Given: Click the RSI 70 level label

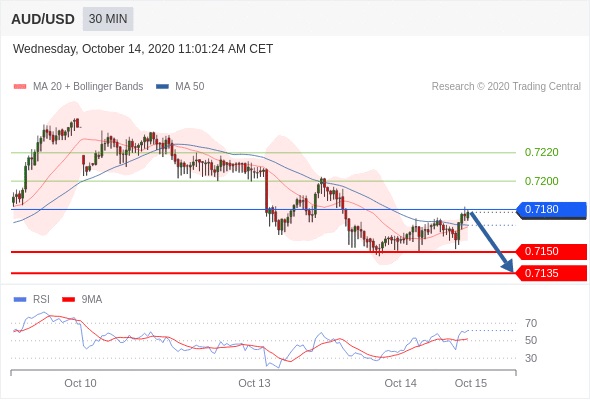Looking at the screenshot, I should point(531,323).
